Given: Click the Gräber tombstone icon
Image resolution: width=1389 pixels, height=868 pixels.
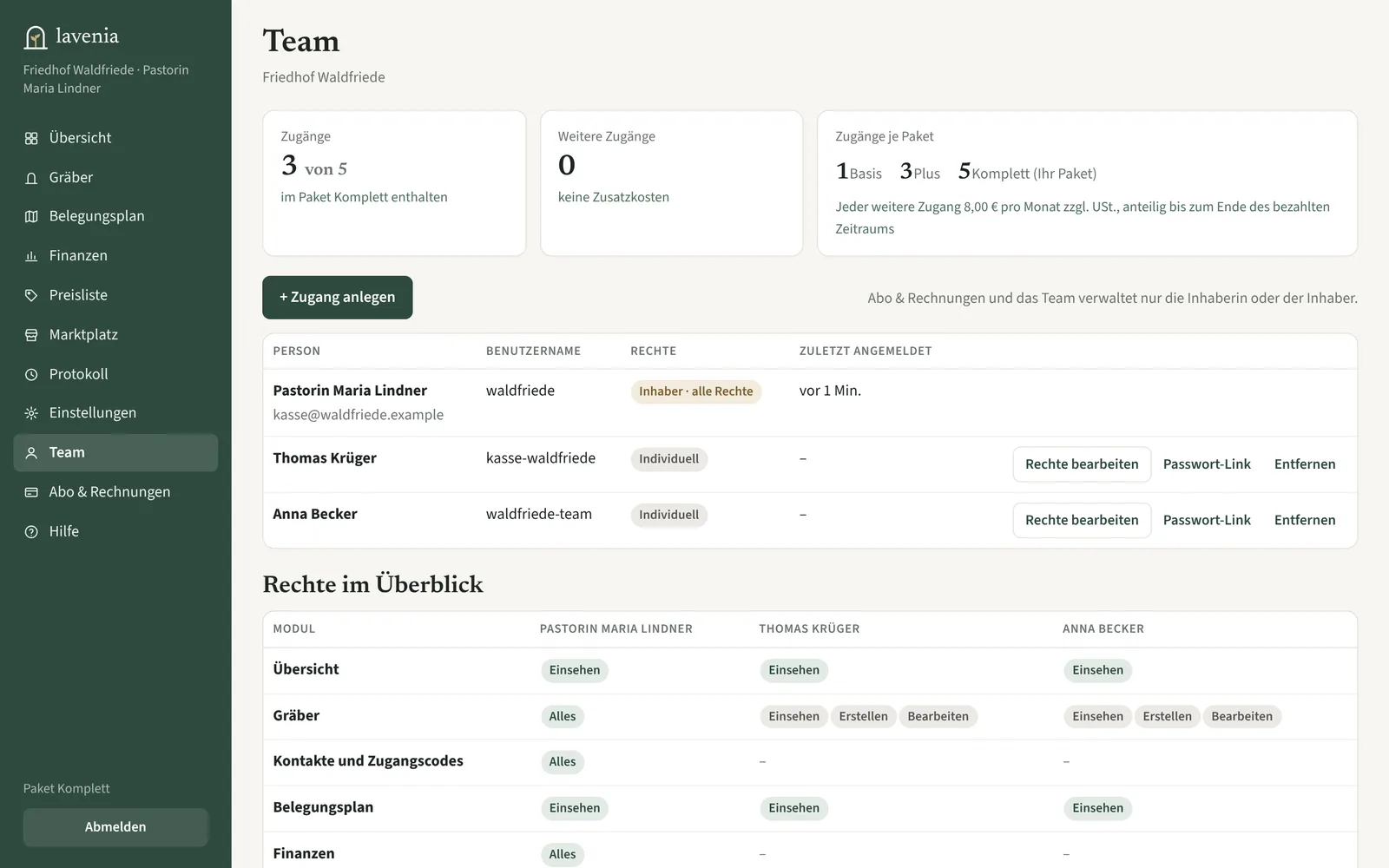Looking at the screenshot, I should 31,178.
